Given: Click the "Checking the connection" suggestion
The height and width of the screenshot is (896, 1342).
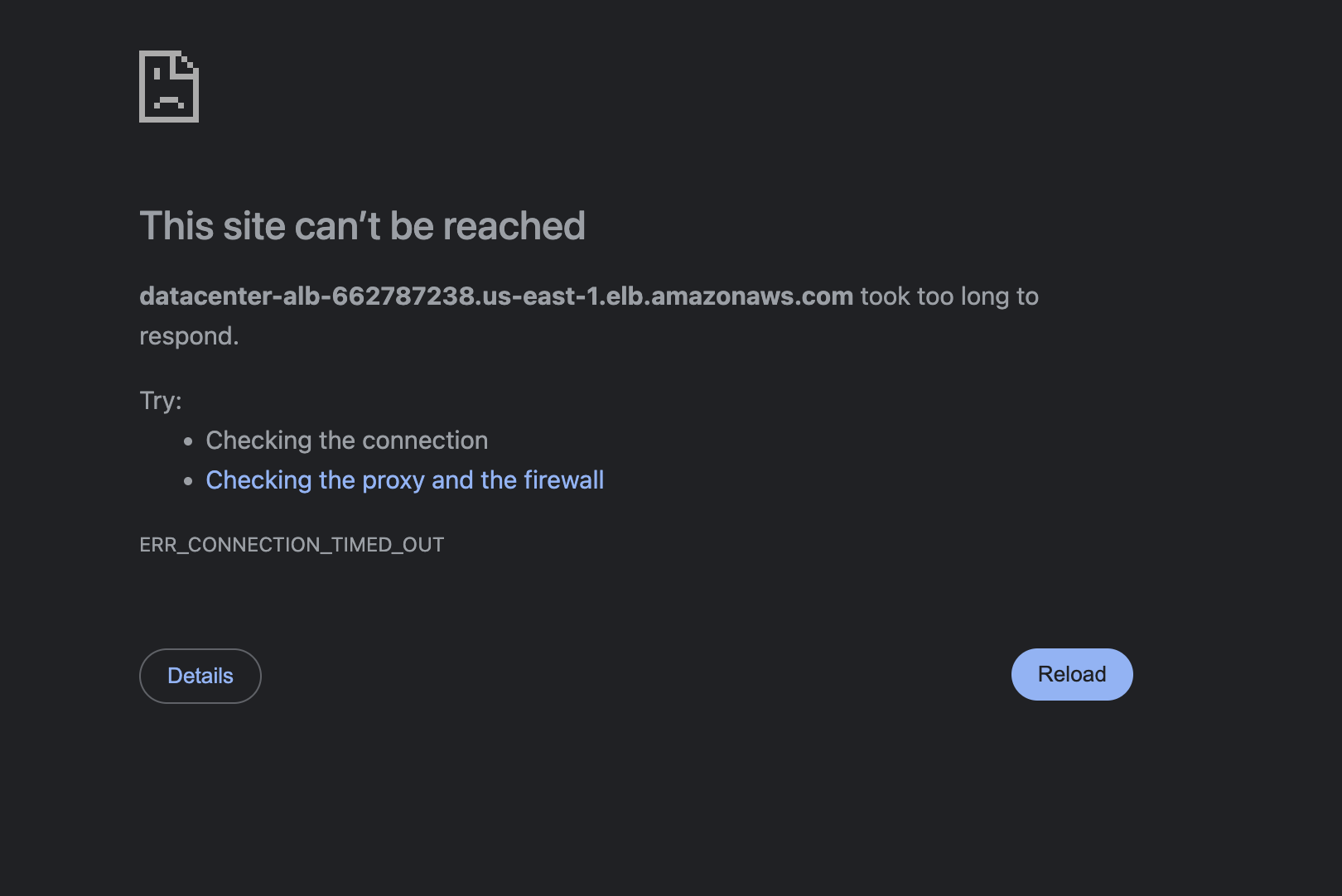Looking at the screenshot, I should 346,441.
